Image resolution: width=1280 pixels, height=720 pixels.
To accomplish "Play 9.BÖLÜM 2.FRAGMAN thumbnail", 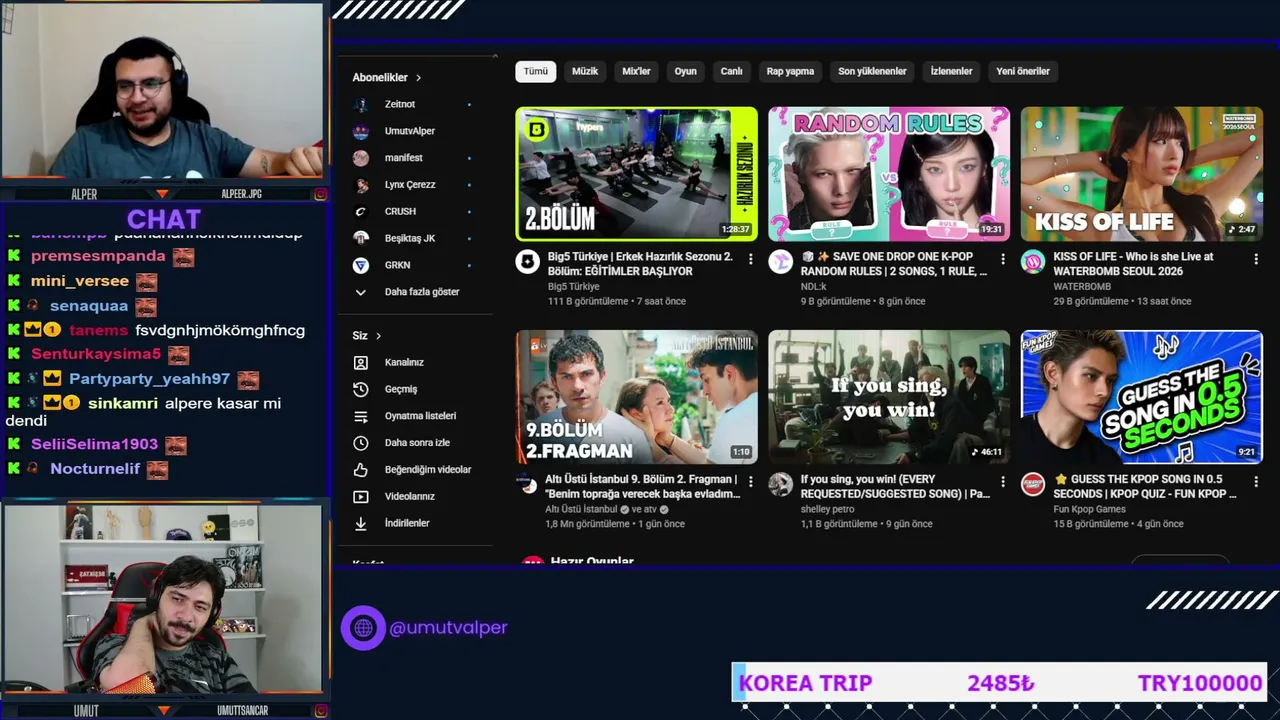I will [637, 397].
